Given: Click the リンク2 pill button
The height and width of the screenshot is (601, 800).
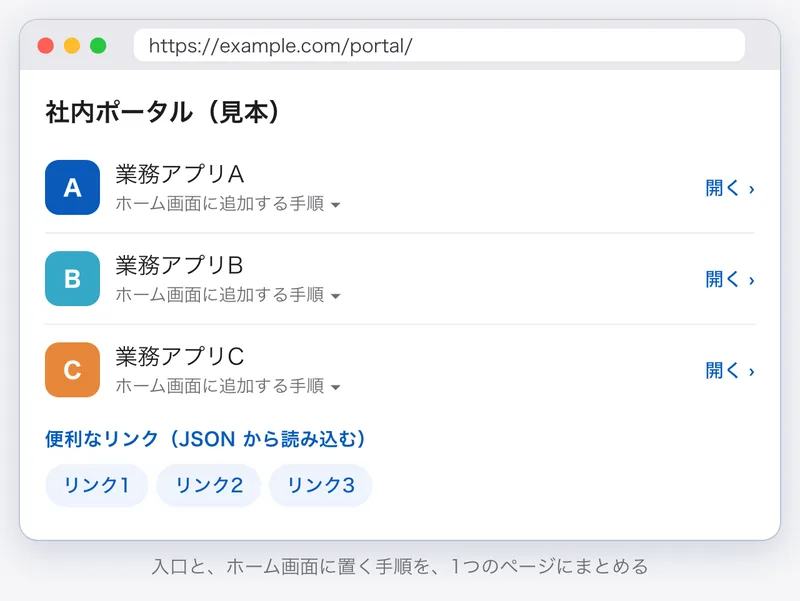Looking at the screenshot, I should pos(209,485).
